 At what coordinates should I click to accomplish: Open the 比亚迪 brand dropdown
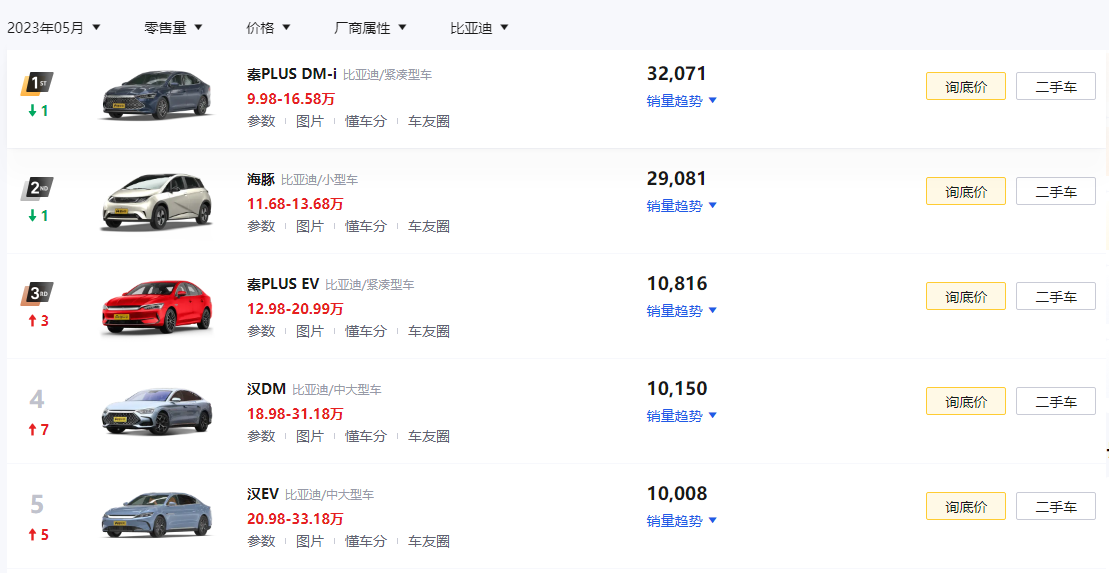479,28
